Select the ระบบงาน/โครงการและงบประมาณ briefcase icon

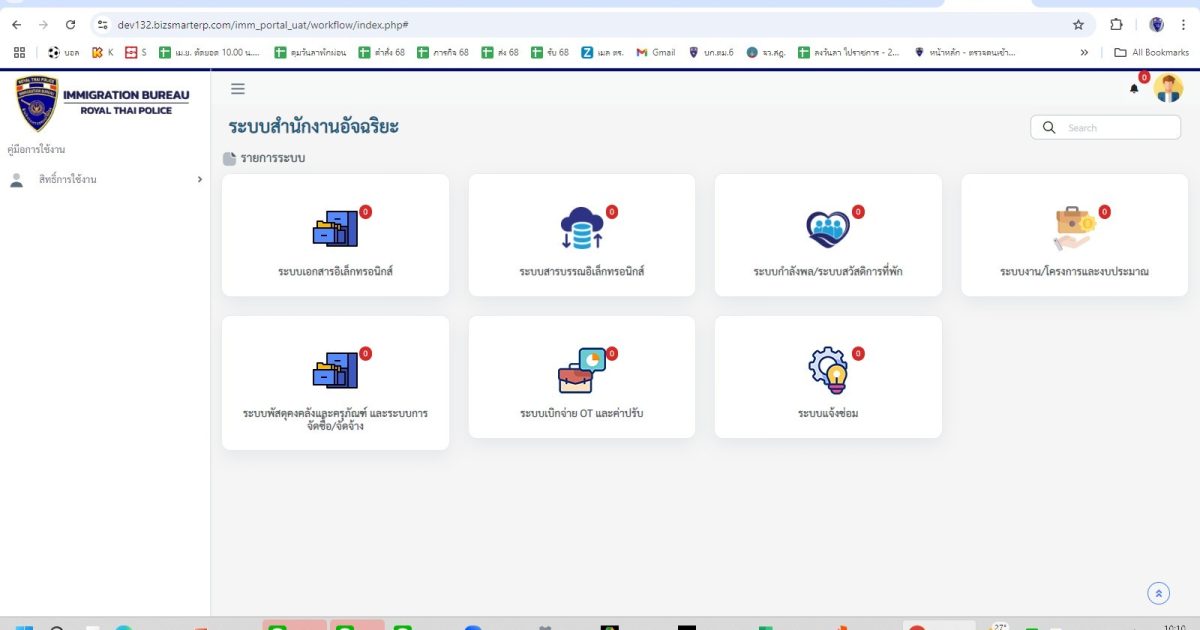click(x=1074, y=230)
